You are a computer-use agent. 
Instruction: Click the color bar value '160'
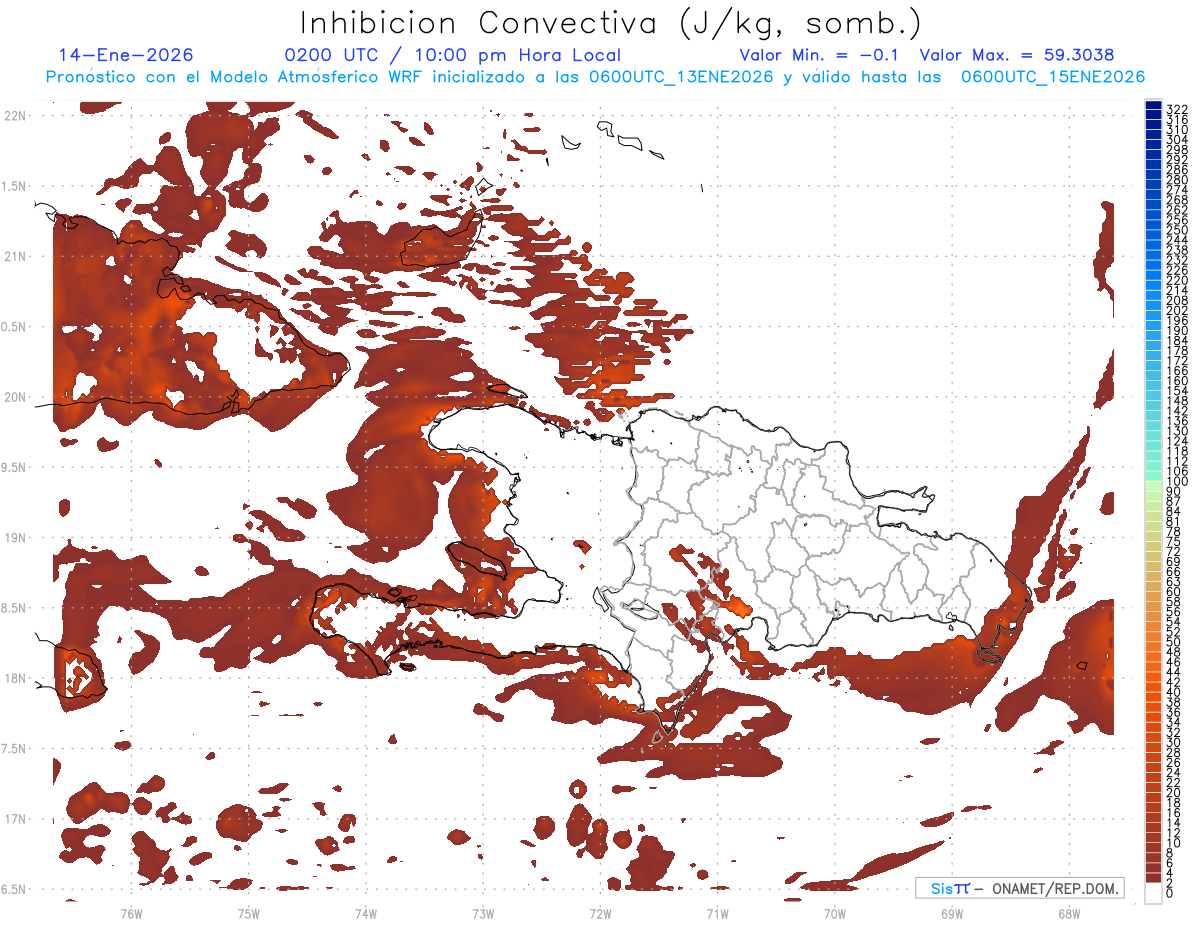1177,381
